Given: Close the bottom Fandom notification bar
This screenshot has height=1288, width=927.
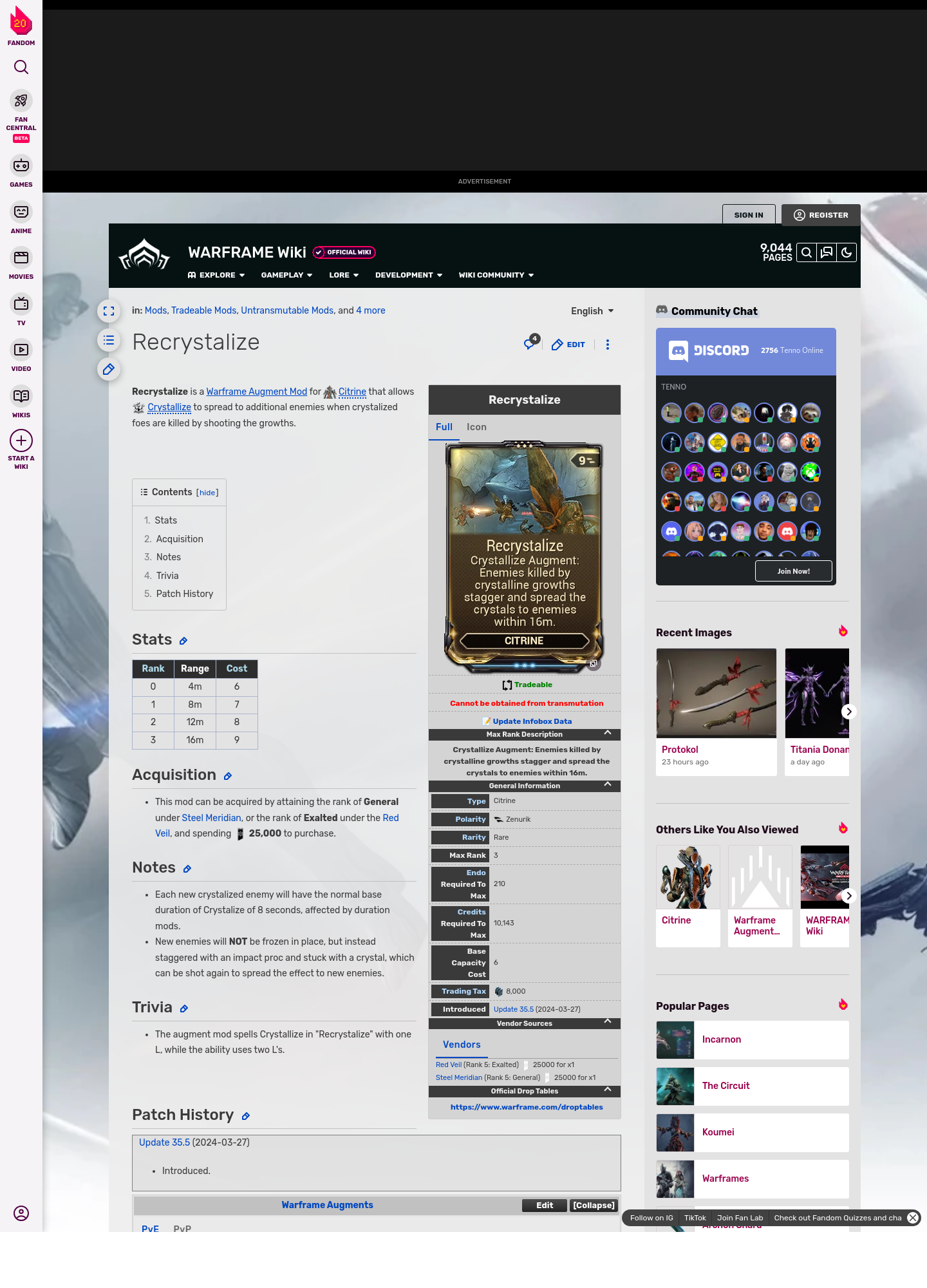Looking at the screenshot, I should [x=913, y=1218].
